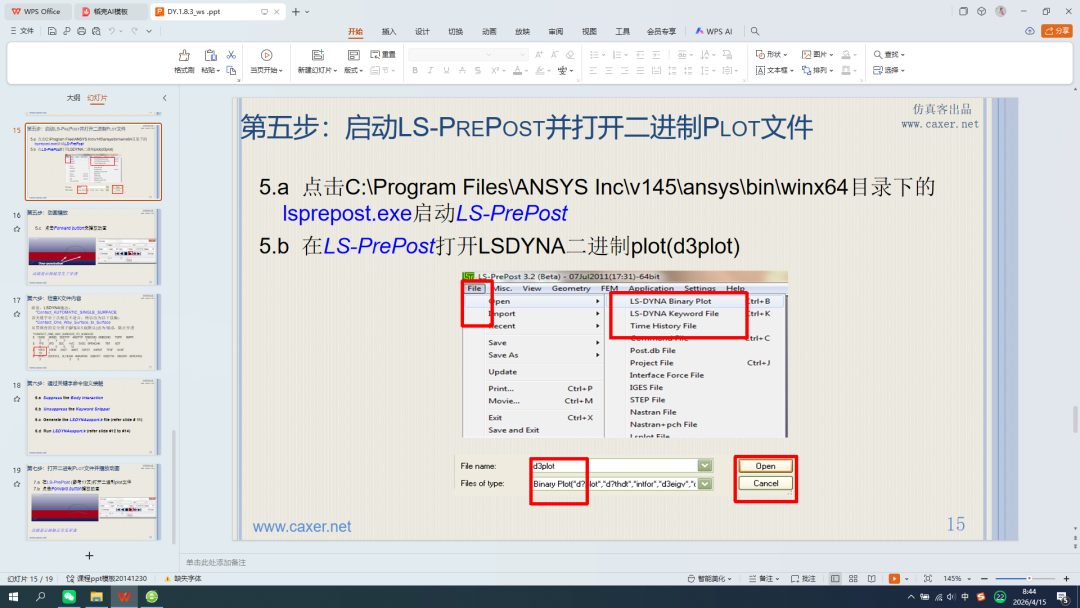Open the Design (设计) ribbon tab
The width and height of the screenshot is (1080, 608).
(422, 31)
